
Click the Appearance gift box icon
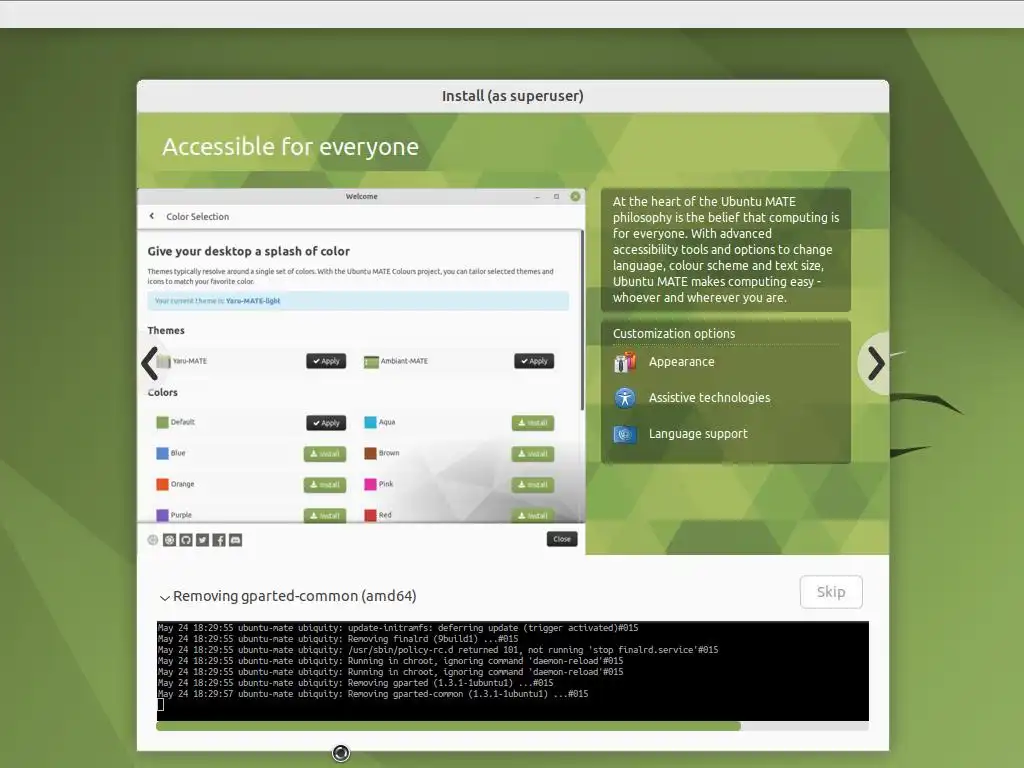click(625, 362)
